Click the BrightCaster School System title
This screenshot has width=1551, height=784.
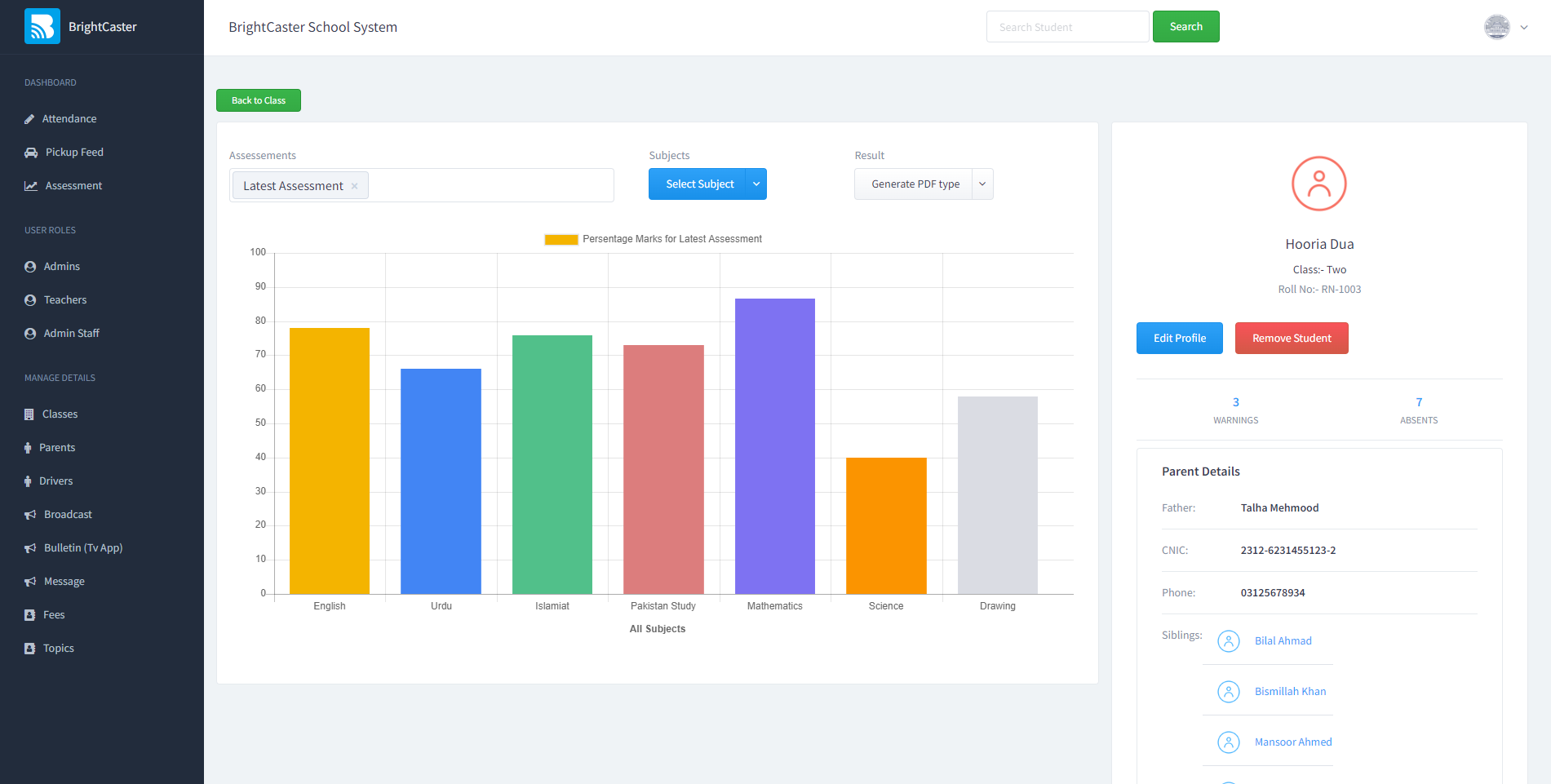click(313, 27)
